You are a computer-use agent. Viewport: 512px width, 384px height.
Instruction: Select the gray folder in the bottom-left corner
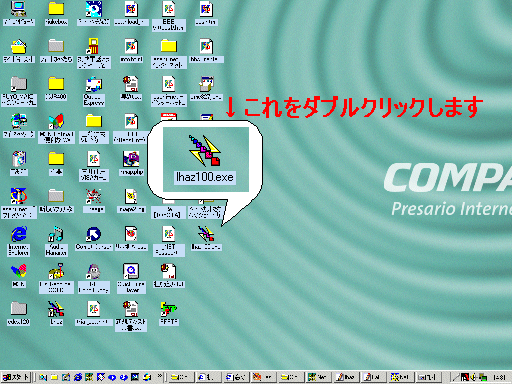click(x=19, y=309)
